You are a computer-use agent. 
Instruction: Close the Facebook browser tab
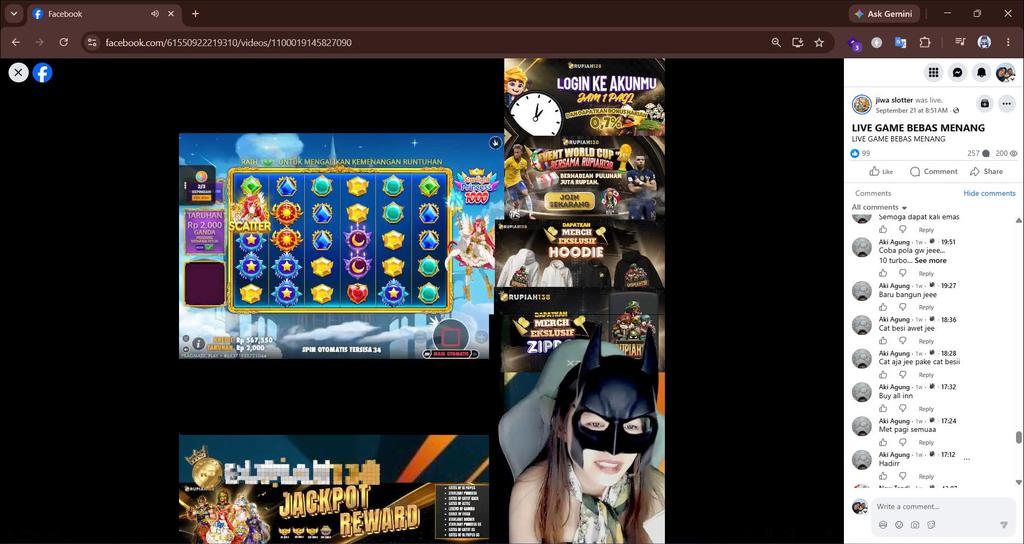point(171,14)
